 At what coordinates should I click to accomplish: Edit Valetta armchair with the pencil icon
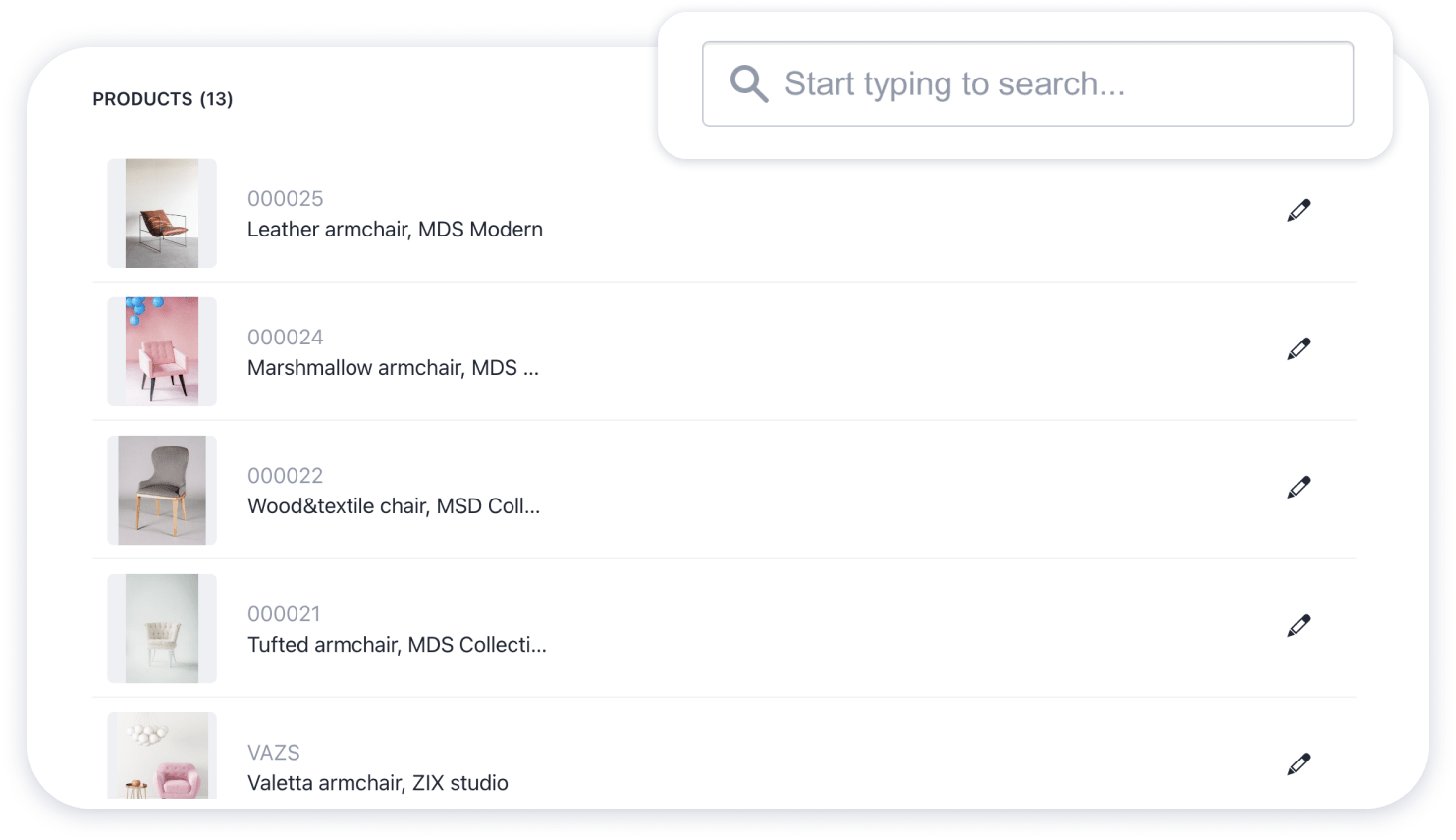pyautogui.click(x=1299, y=764)
